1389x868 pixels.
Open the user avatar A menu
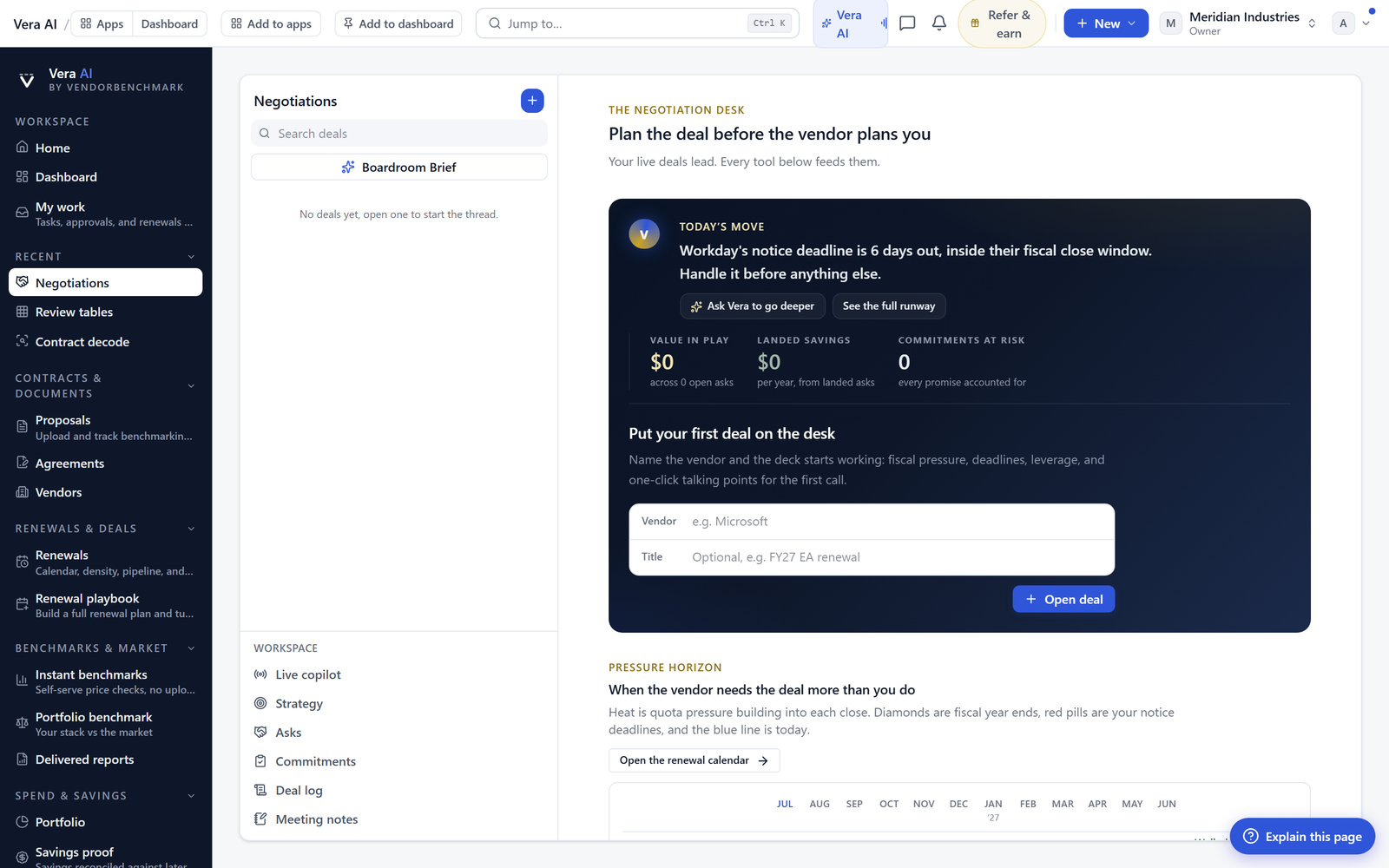[x=1353, y=23]
